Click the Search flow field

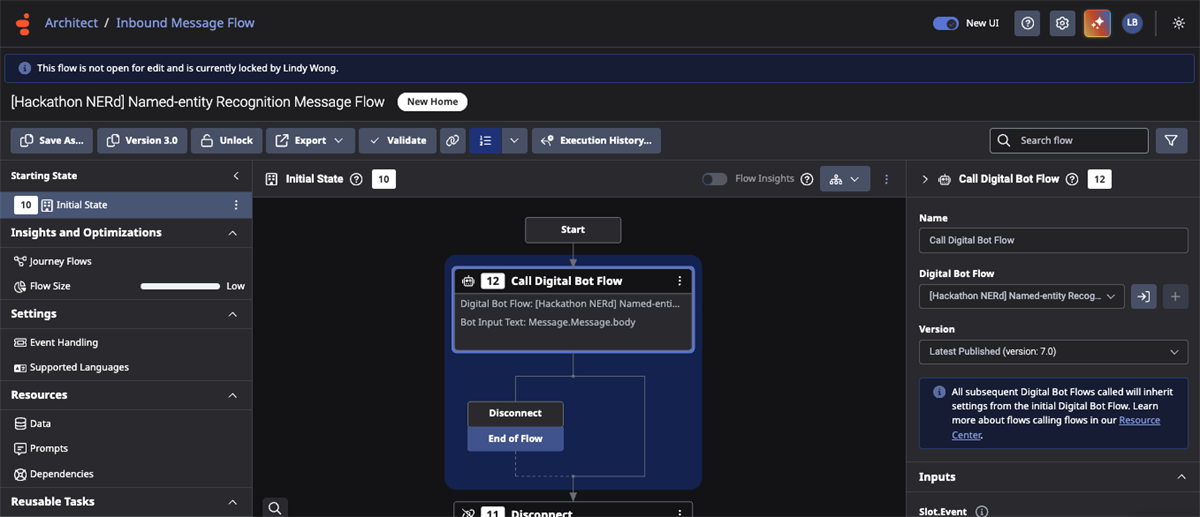1069,141
